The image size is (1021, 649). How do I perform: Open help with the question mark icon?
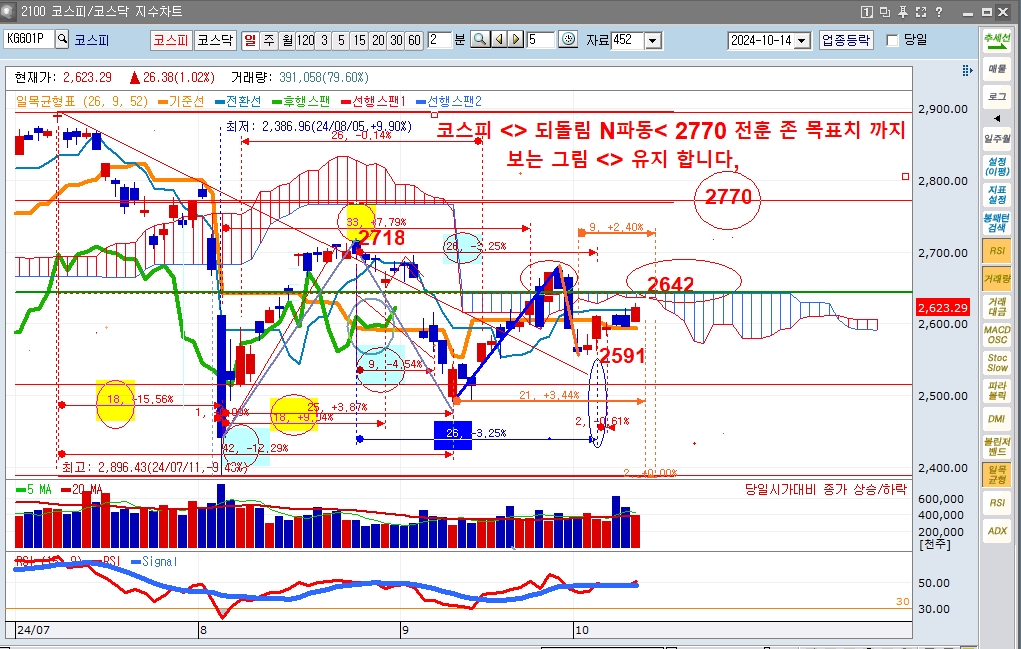[939, 12]
